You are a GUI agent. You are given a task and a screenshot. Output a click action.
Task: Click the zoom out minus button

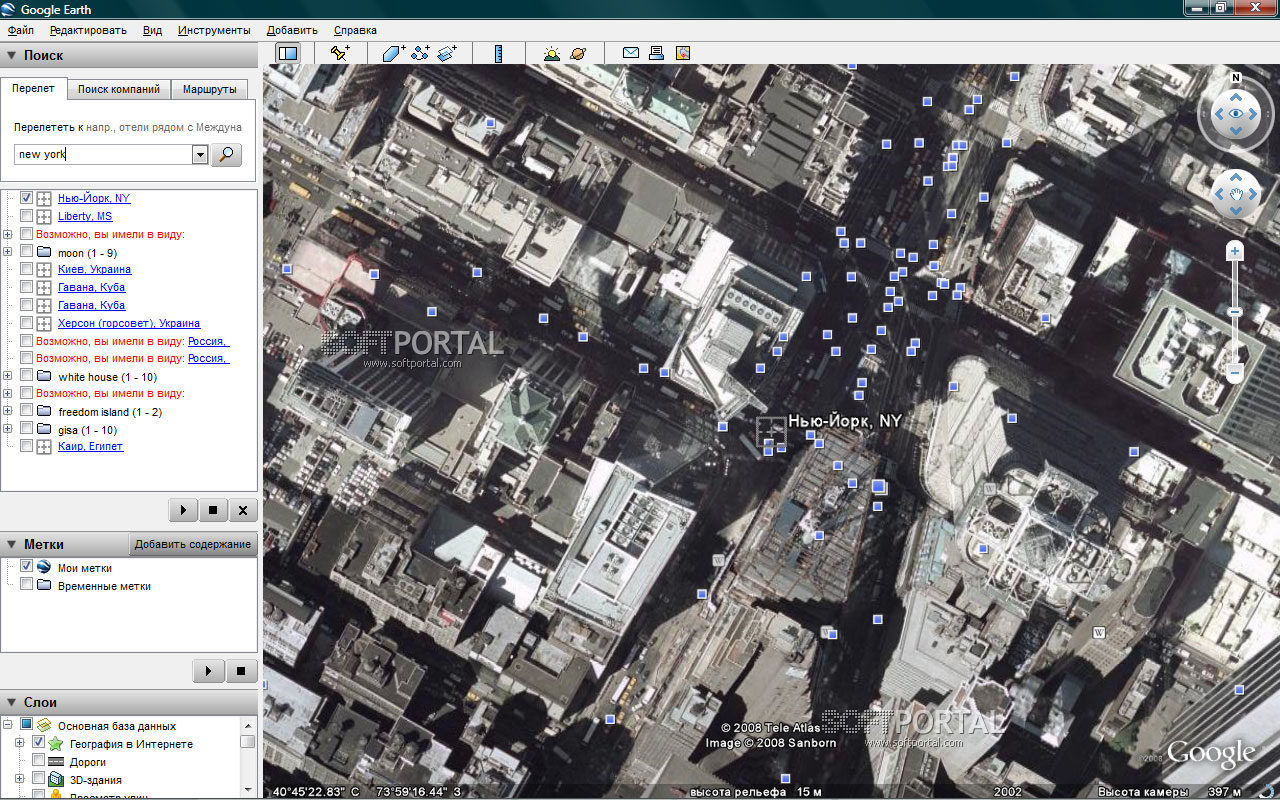[1235, 374]
